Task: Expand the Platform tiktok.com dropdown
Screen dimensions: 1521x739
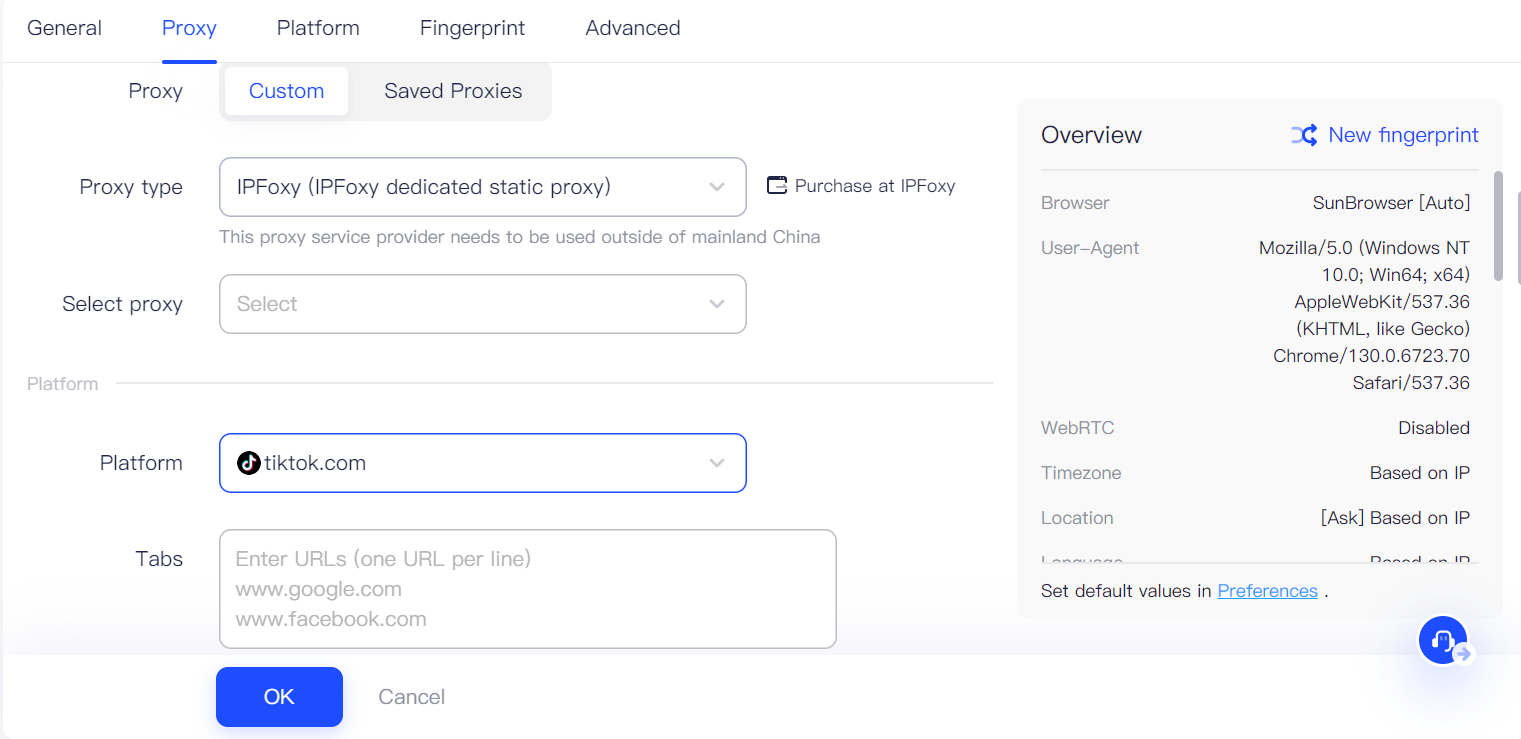Action: click(716, 463)
